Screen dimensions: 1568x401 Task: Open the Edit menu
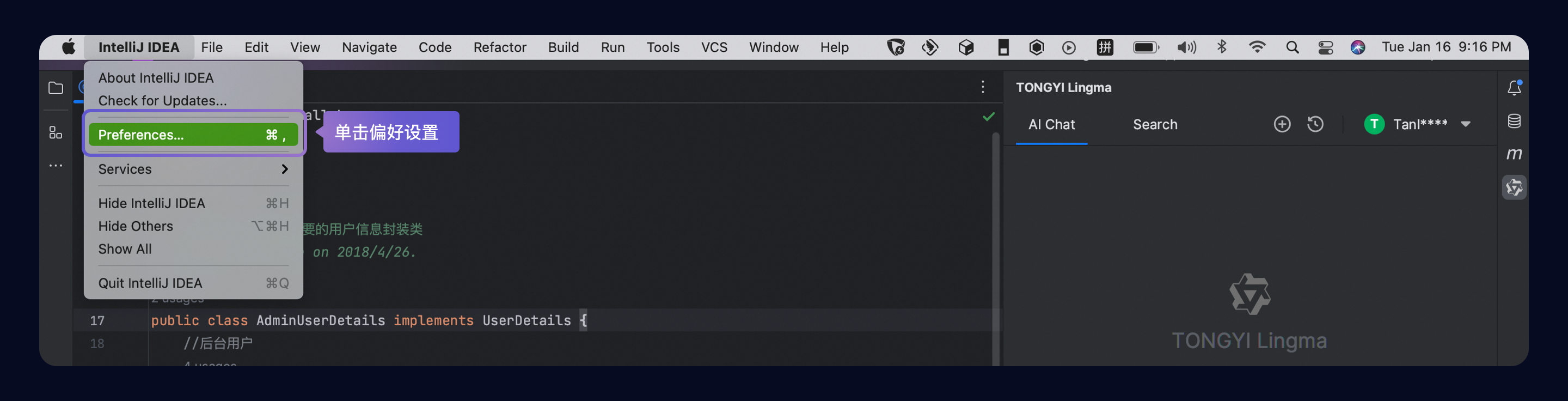256,47
